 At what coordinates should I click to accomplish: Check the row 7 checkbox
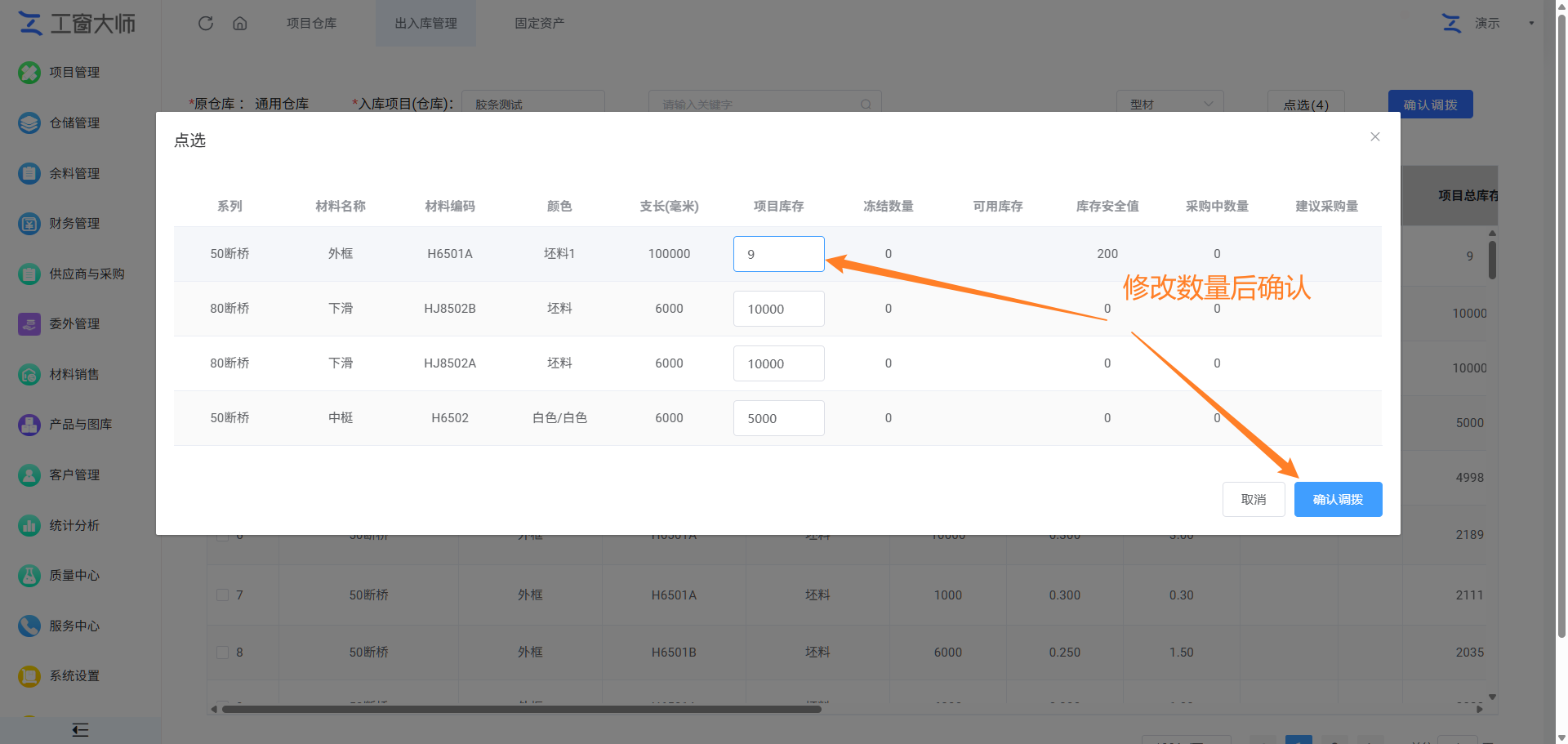tap(222, 595)
